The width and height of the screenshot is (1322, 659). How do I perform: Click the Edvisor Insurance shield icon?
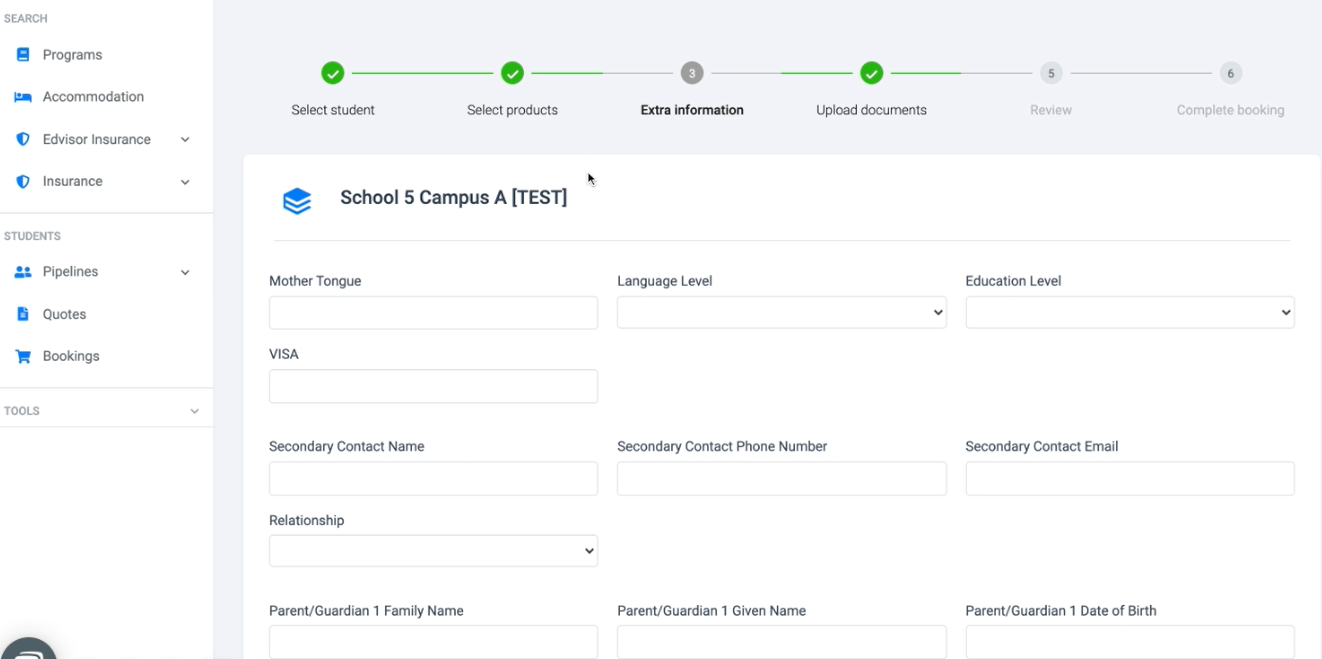coord(23,139)
